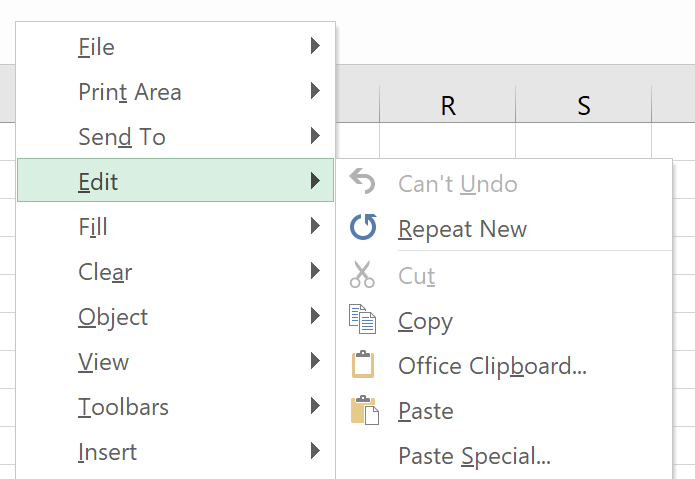Expand the File submenu arrow
The height and width of the screenshot is (479, 695).
(315, 46)
